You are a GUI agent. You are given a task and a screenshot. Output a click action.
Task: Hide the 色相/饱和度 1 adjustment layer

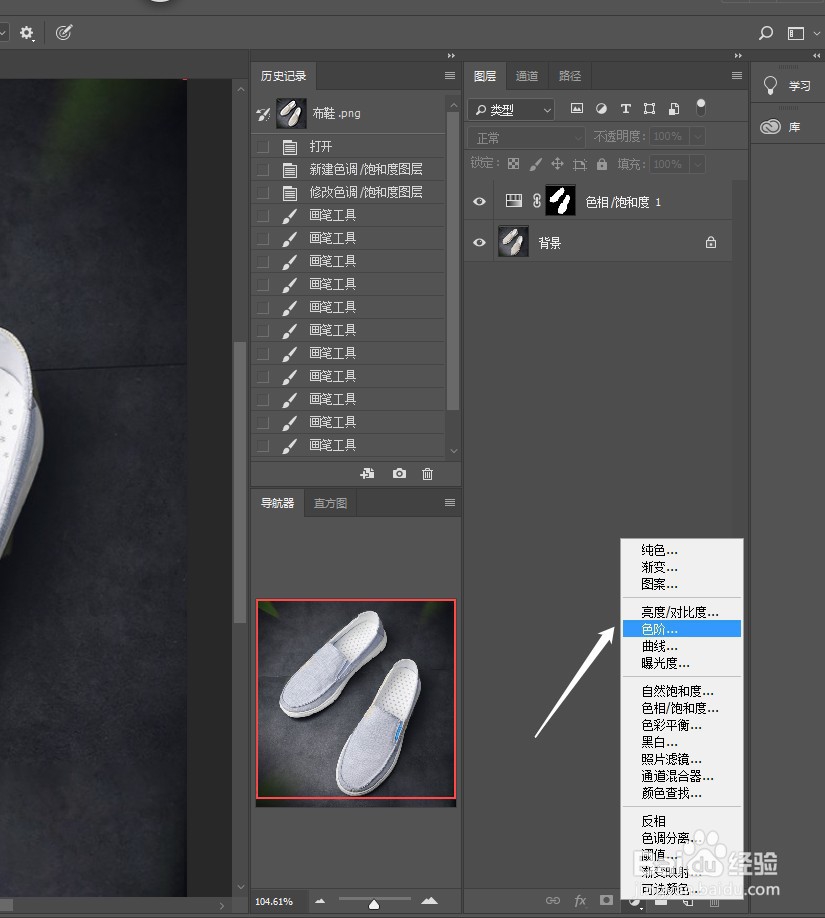(x=479, y=201)
